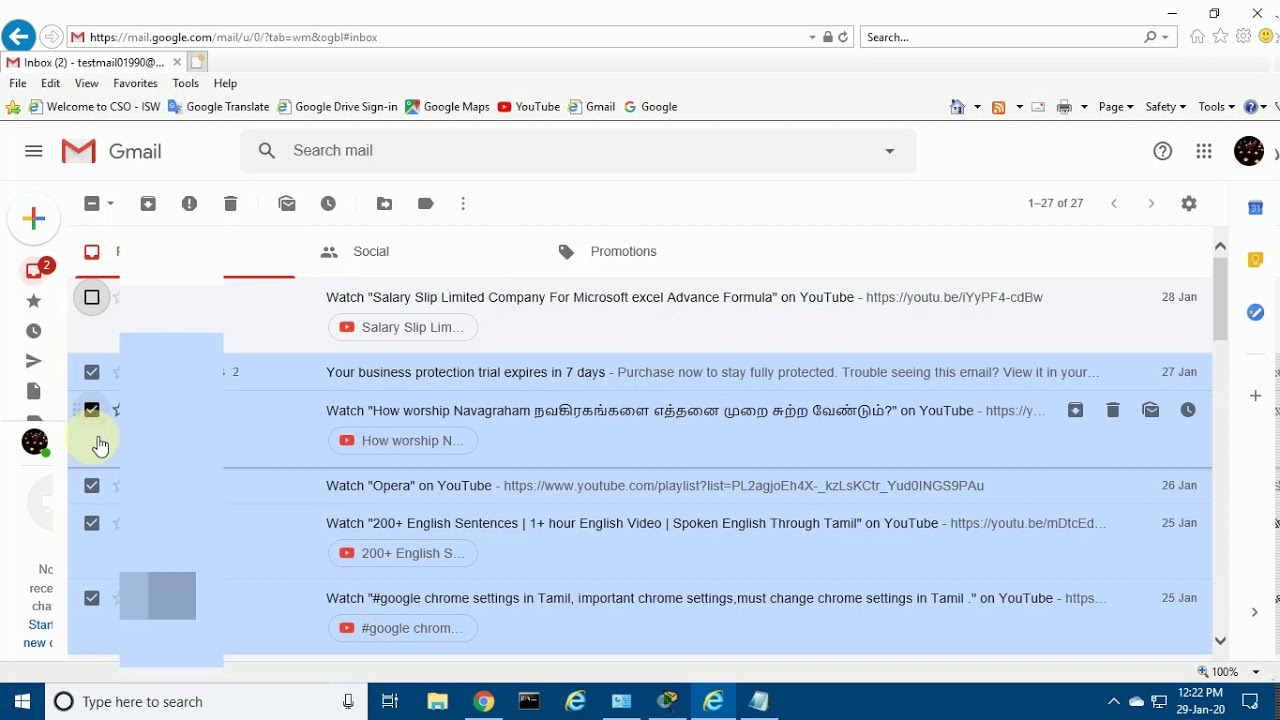Open the zoom level dropdown

[x=1256, y=672]
